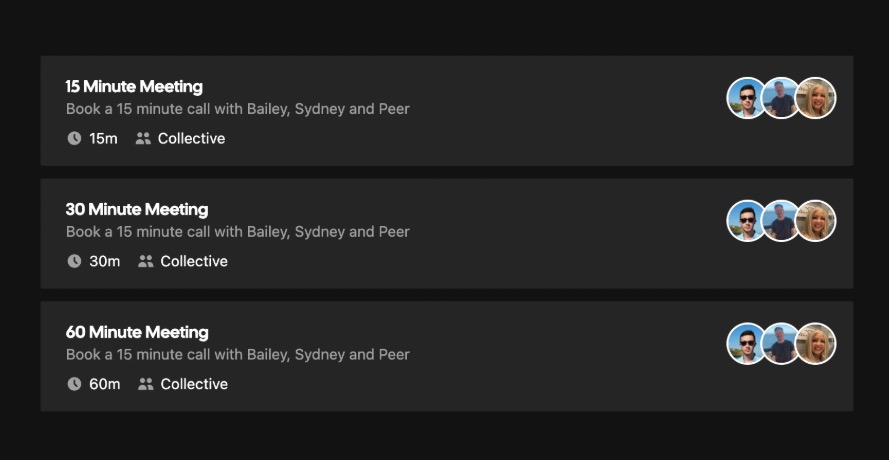Click the clock icon beside 15m

(74, 138)
